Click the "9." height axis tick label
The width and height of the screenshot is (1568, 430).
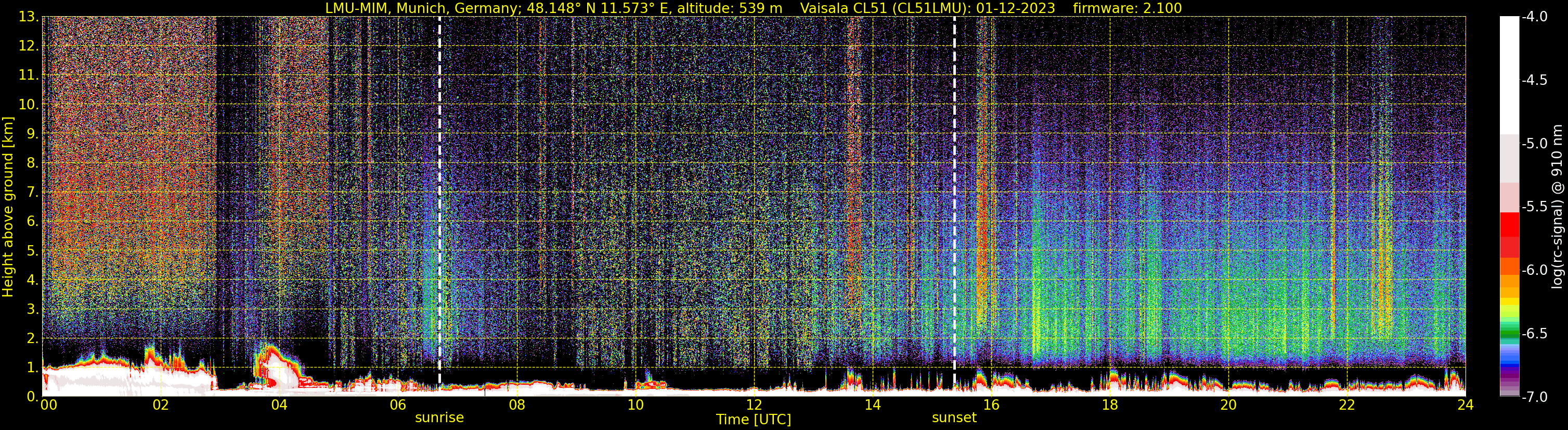(33, 133)
